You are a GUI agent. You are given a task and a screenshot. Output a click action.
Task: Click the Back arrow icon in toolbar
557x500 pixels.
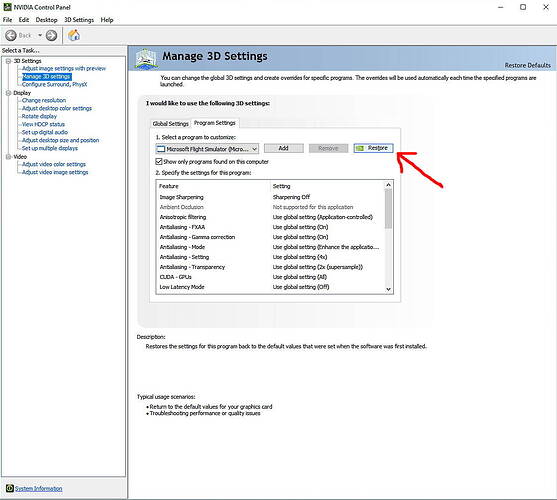click(x=11, y=35)
